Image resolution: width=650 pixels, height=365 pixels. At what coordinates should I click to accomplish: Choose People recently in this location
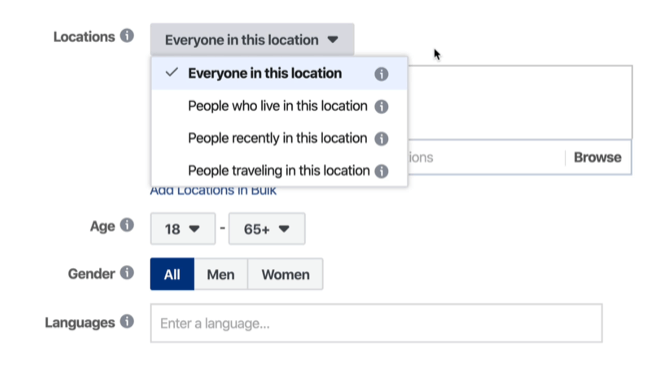coord(279,139)
